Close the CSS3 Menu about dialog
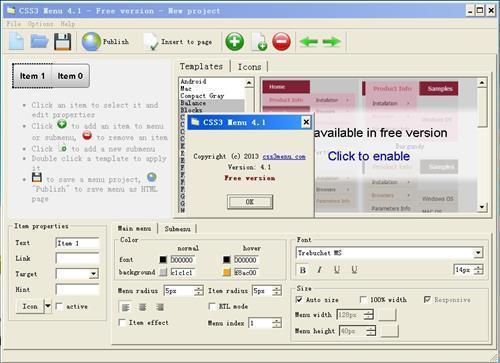Screen dimensions: 500x363 [x=306, y=122]
